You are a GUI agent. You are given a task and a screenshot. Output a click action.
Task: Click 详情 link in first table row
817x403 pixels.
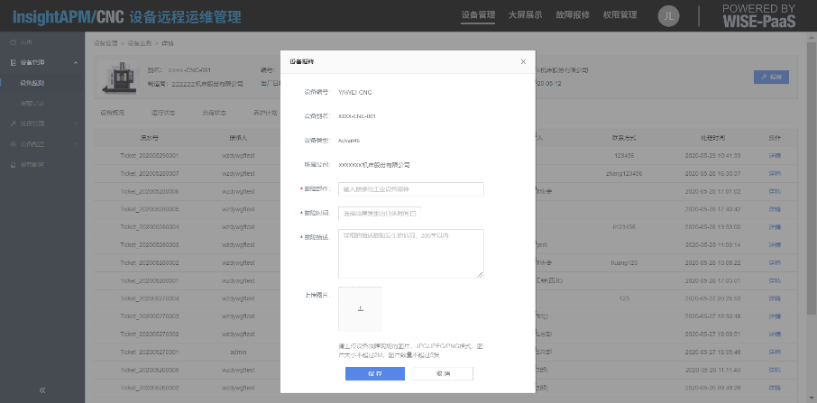click(774, 156)
